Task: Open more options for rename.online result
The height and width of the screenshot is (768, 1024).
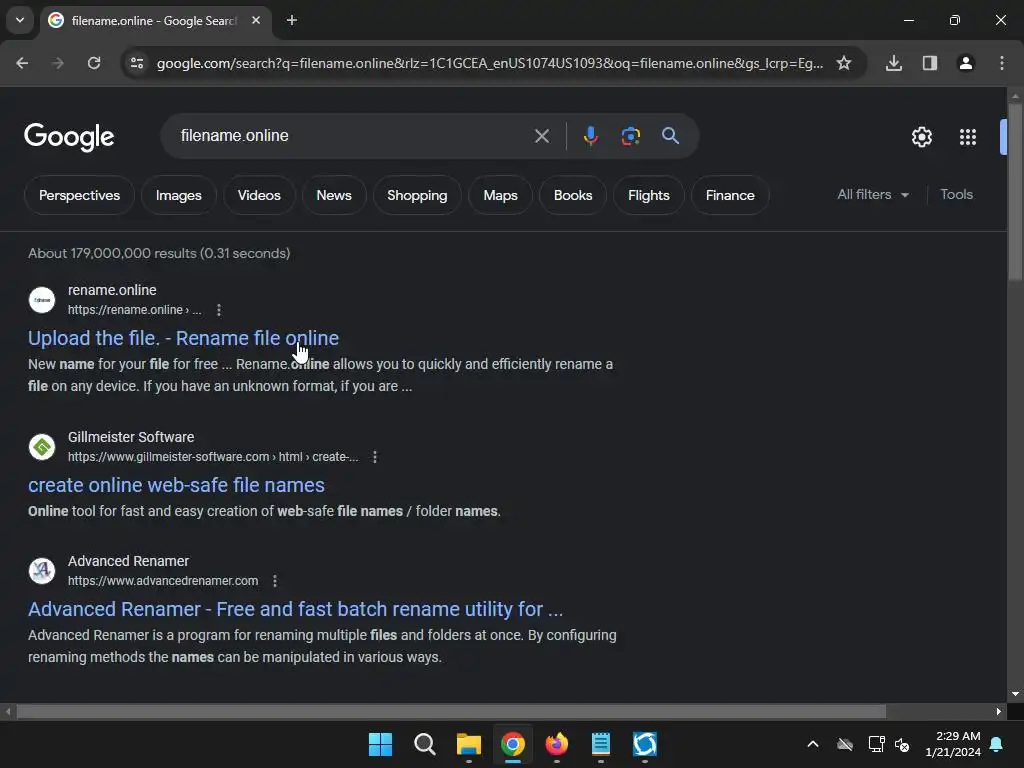Action: tap(219, 310)
